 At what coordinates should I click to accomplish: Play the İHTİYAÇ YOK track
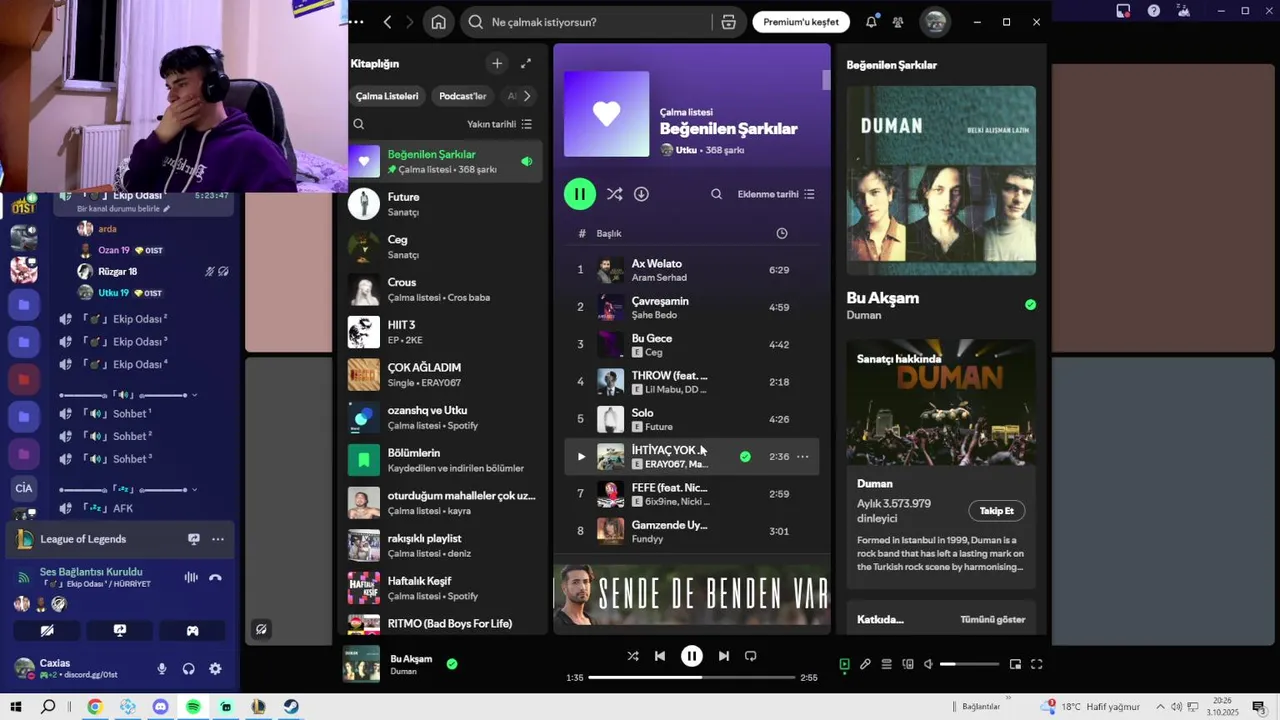pos(581,456)
